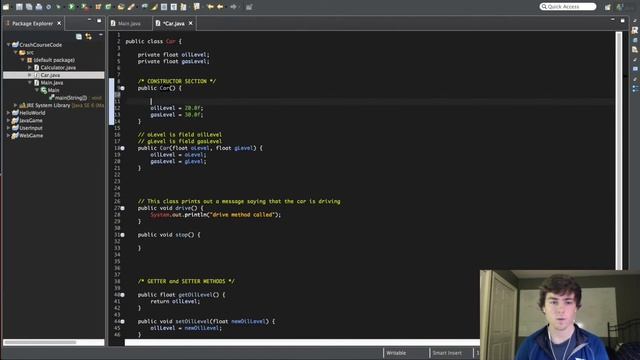The height and width of the screenshot is (360, 640).
Task: Open the New Java Package icon
Action: pyautogui.click(x=98, y=7)
